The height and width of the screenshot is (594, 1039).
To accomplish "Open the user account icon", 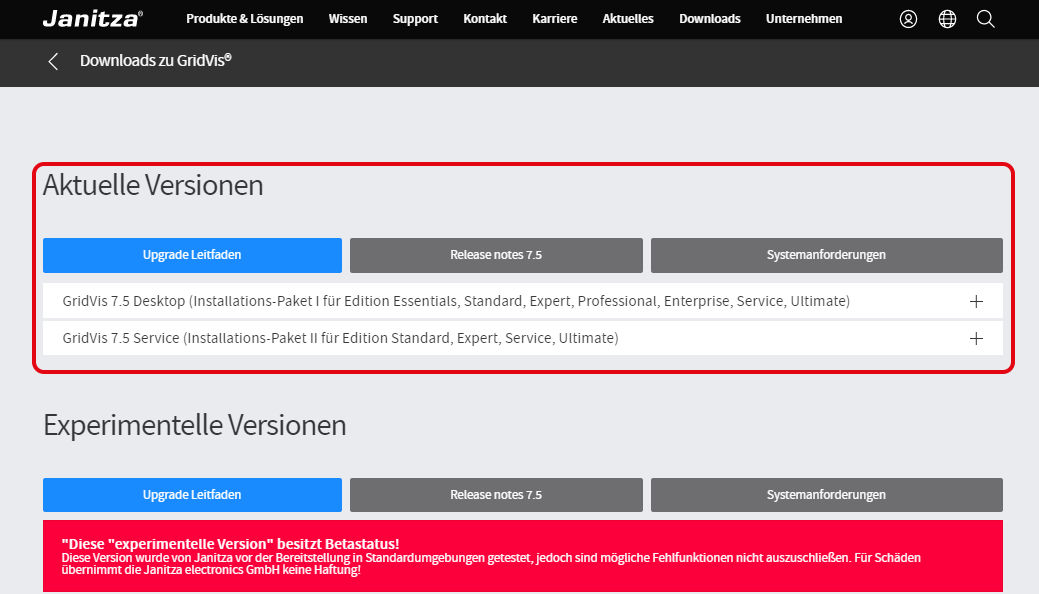I will (908, 19).
